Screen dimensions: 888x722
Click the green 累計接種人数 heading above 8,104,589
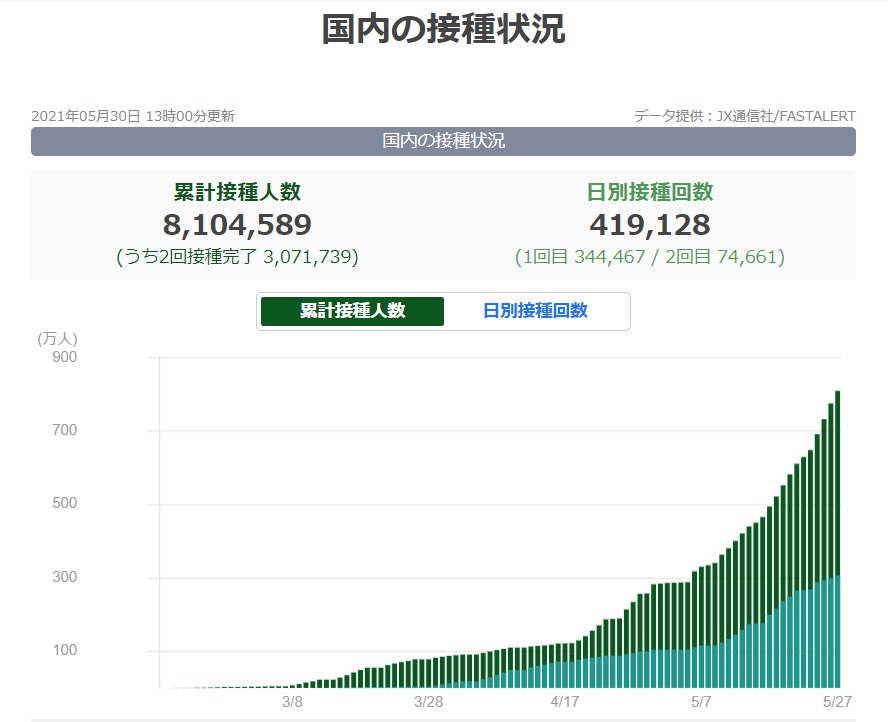tap(237, 192)
